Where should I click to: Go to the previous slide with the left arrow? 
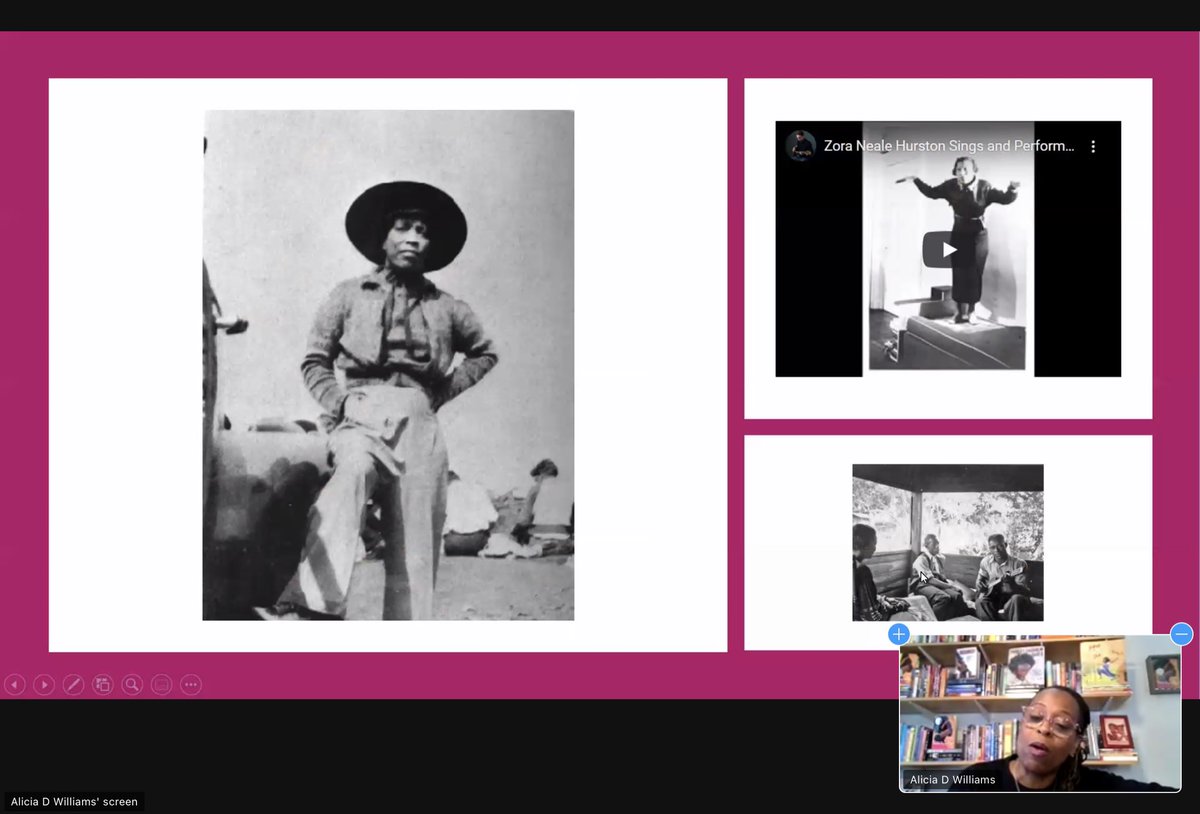point(14,685)
